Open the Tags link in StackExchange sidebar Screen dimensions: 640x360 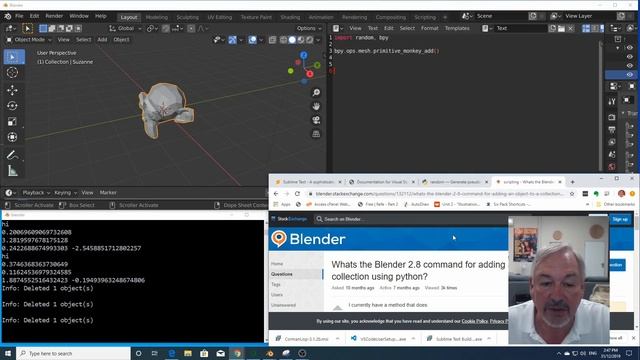pyautogui.click(x=276, y=284)
